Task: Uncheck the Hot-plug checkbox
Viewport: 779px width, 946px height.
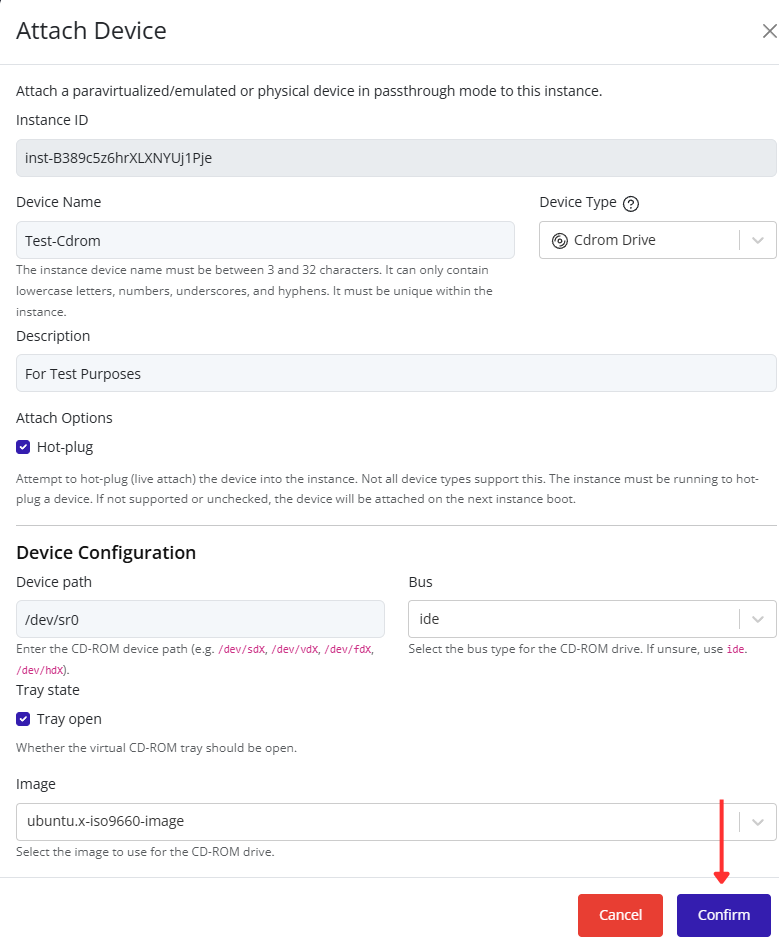Action: tap(23, 447)
